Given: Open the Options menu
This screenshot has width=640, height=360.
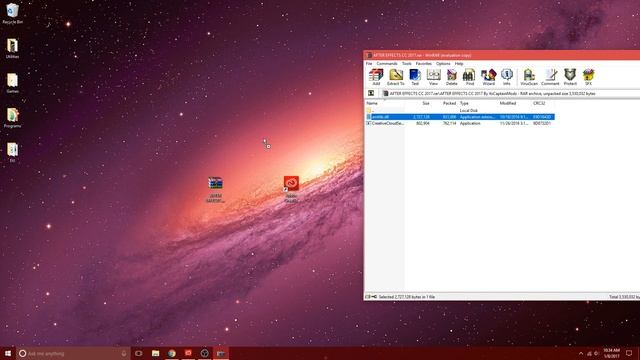Looking at the screenshot, I should tap(443, 64).
